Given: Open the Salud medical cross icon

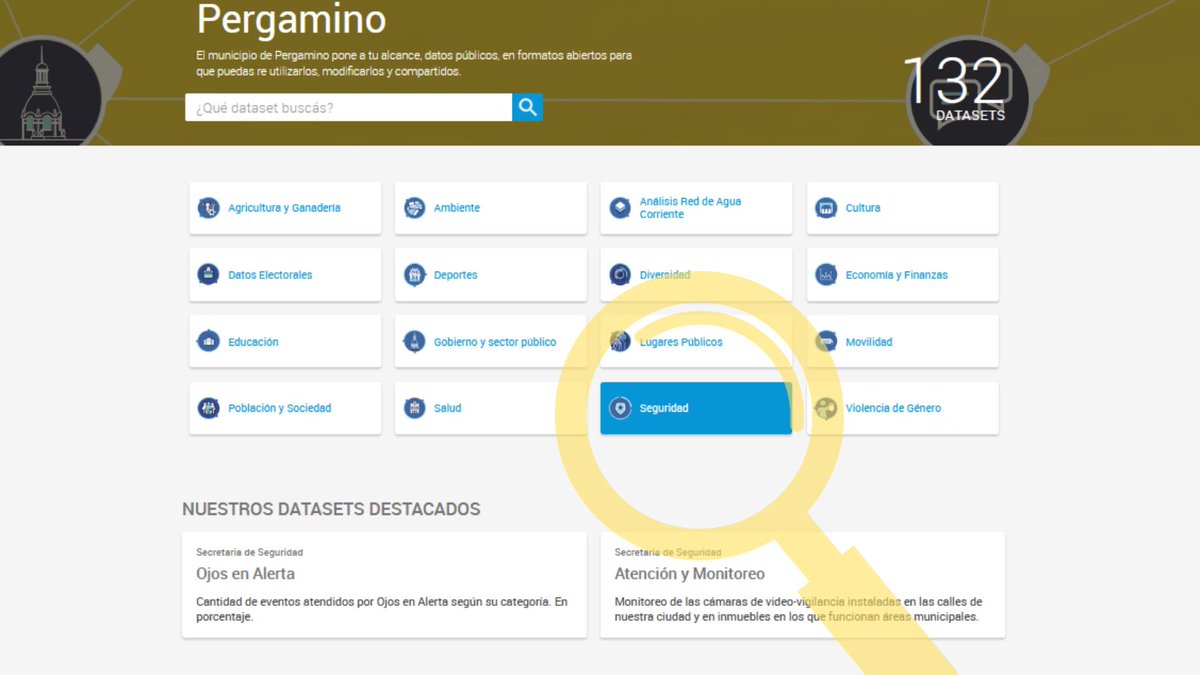Looking at the screenshot, I should point(414,407).
